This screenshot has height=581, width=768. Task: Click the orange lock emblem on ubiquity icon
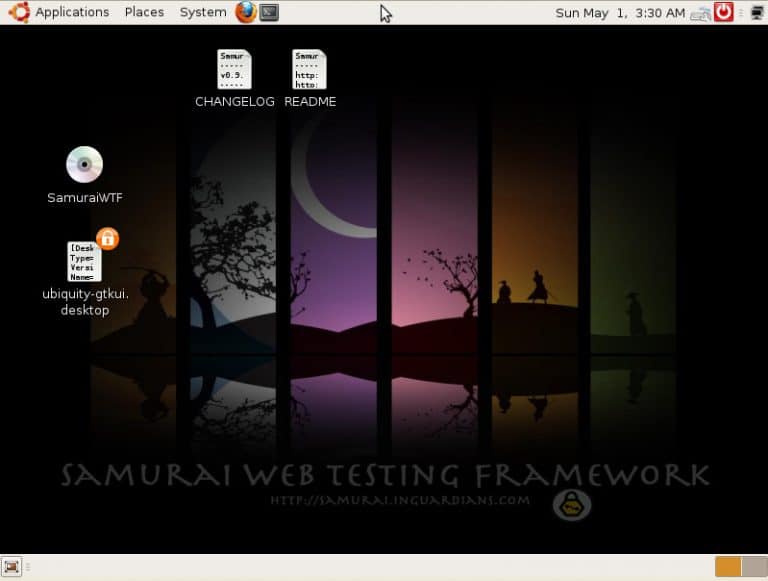pos(108,238)
